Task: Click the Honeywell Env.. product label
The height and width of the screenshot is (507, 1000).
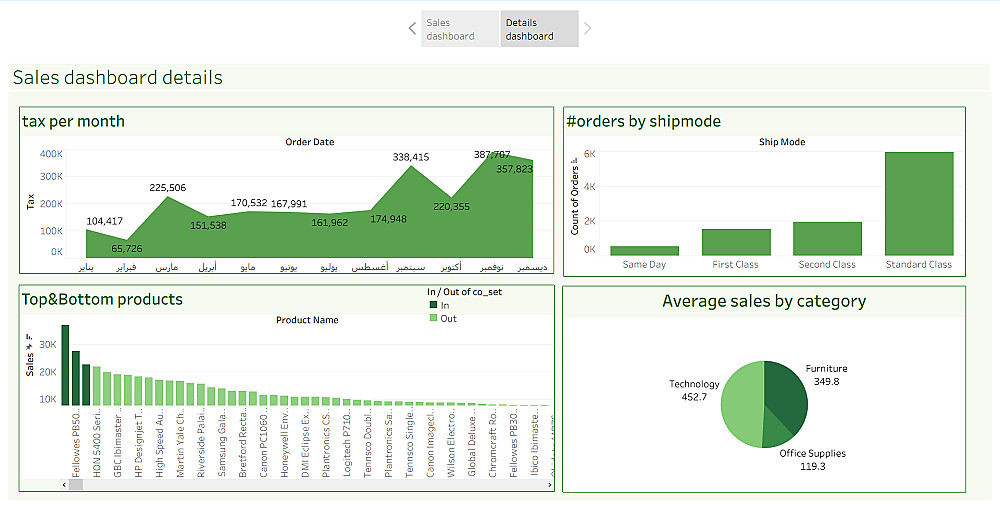Action: (x=284, y=445)
